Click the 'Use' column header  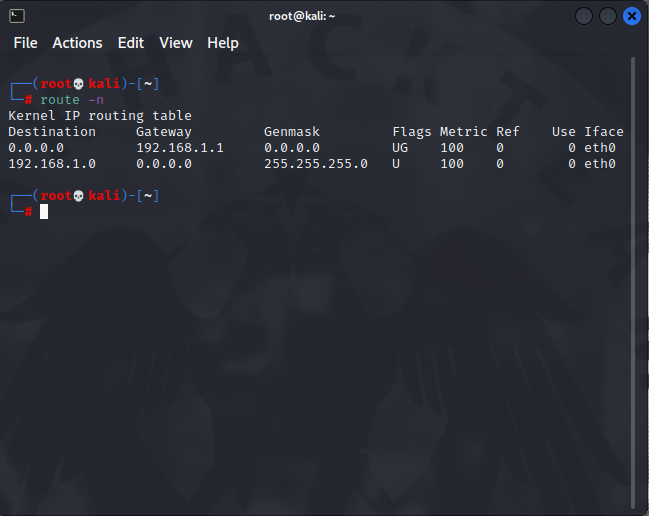point(564,132)
